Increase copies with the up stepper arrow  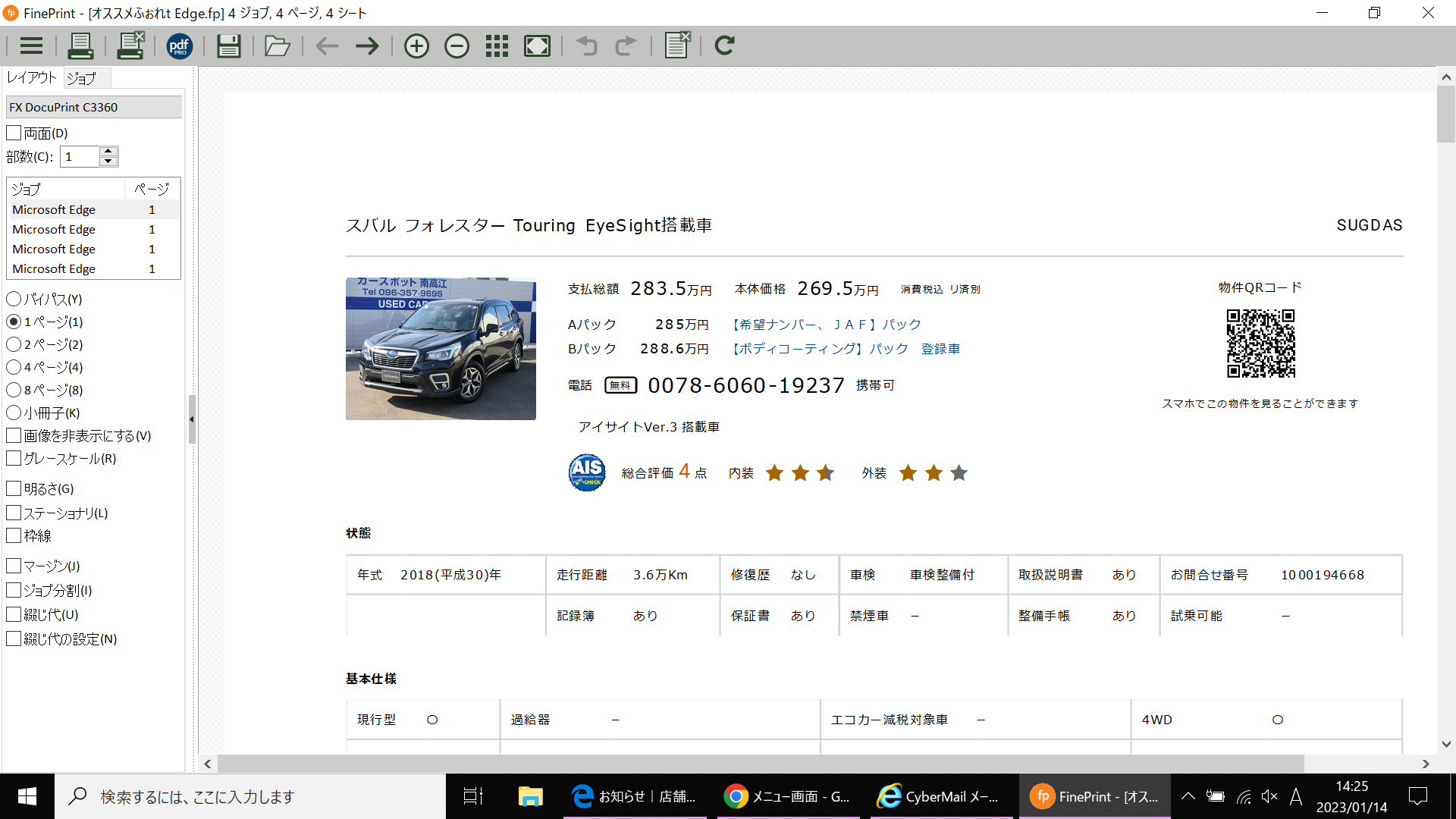108,151
